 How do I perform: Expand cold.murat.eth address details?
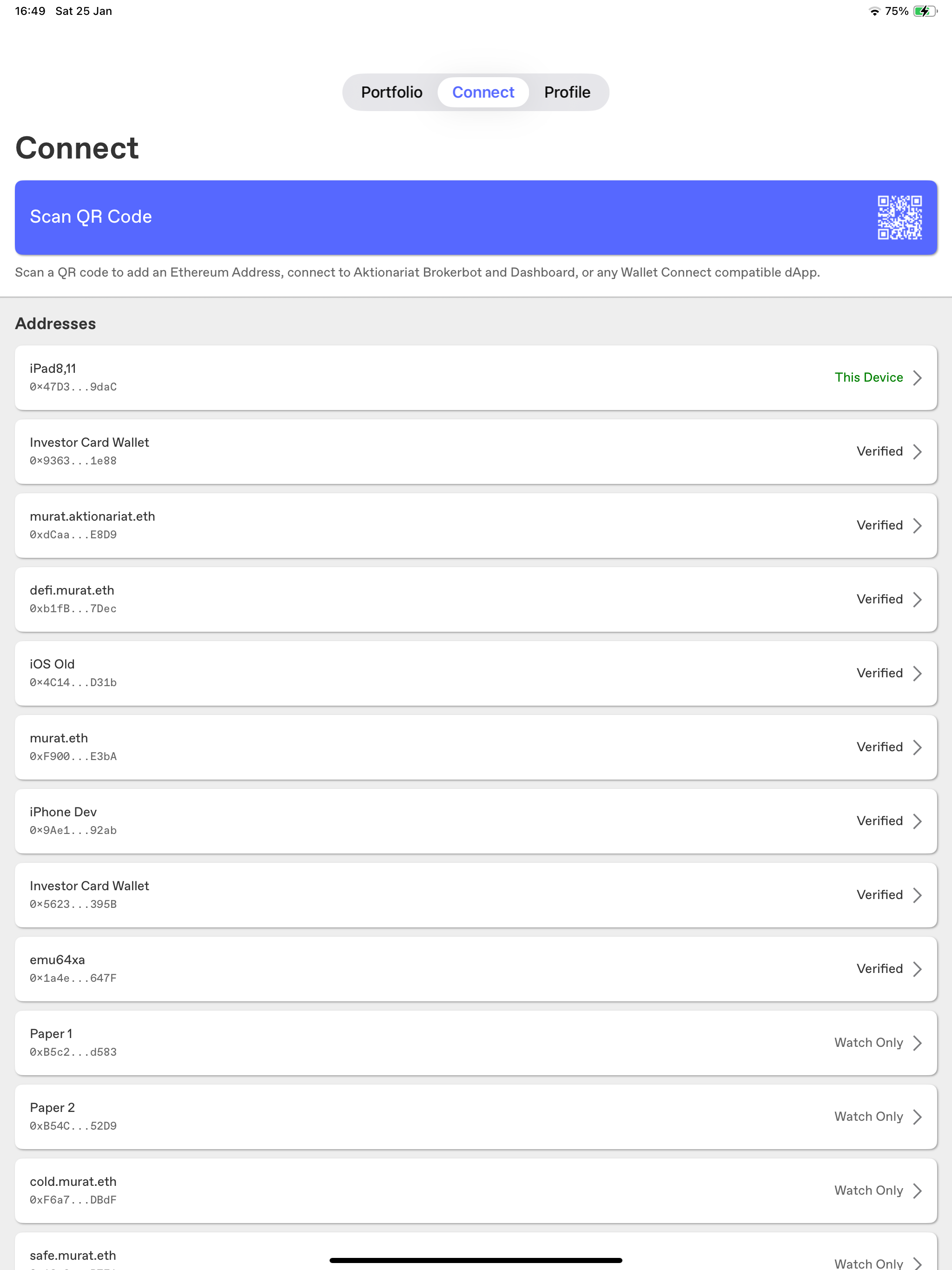tap(476, 1191)
